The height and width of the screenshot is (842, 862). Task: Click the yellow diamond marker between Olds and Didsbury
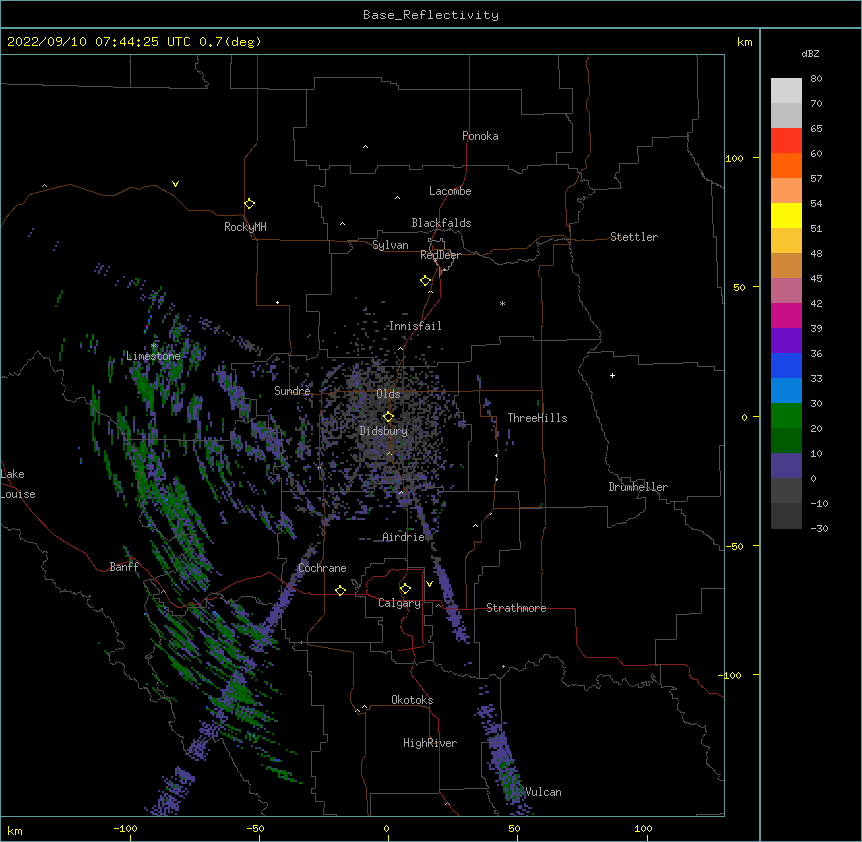click(388, 417)
